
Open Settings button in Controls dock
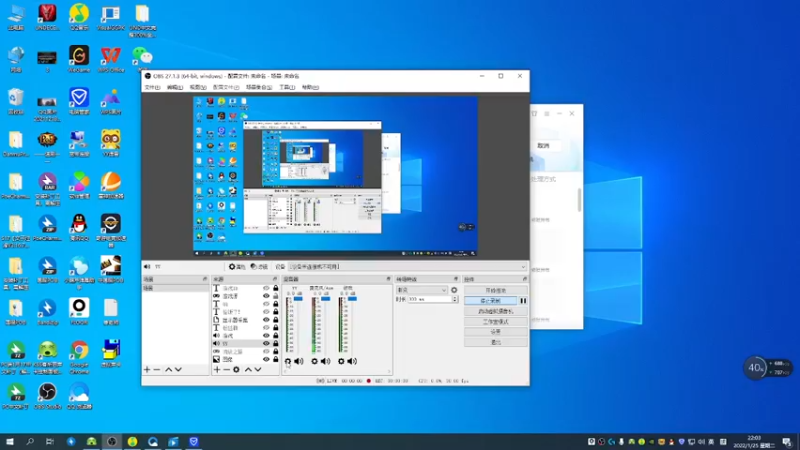coord(495,332)
